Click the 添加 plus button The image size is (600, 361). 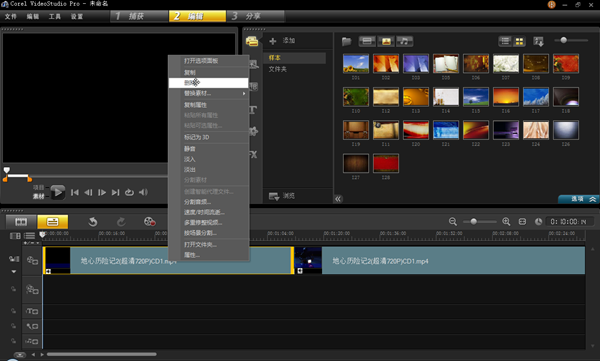(273, 41)
